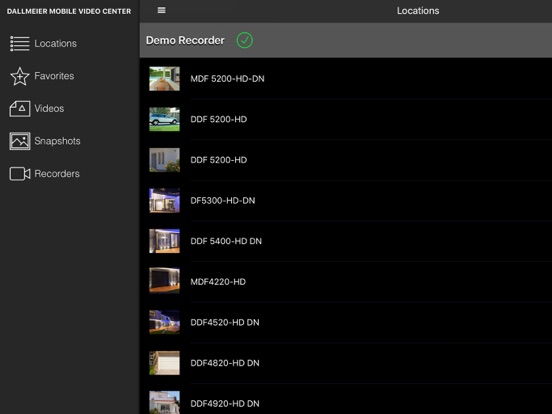Viewport: 552px width, 414px height.
Task: Select camera name DDF 5400-HD DN
Action: [x=226, y=241]
